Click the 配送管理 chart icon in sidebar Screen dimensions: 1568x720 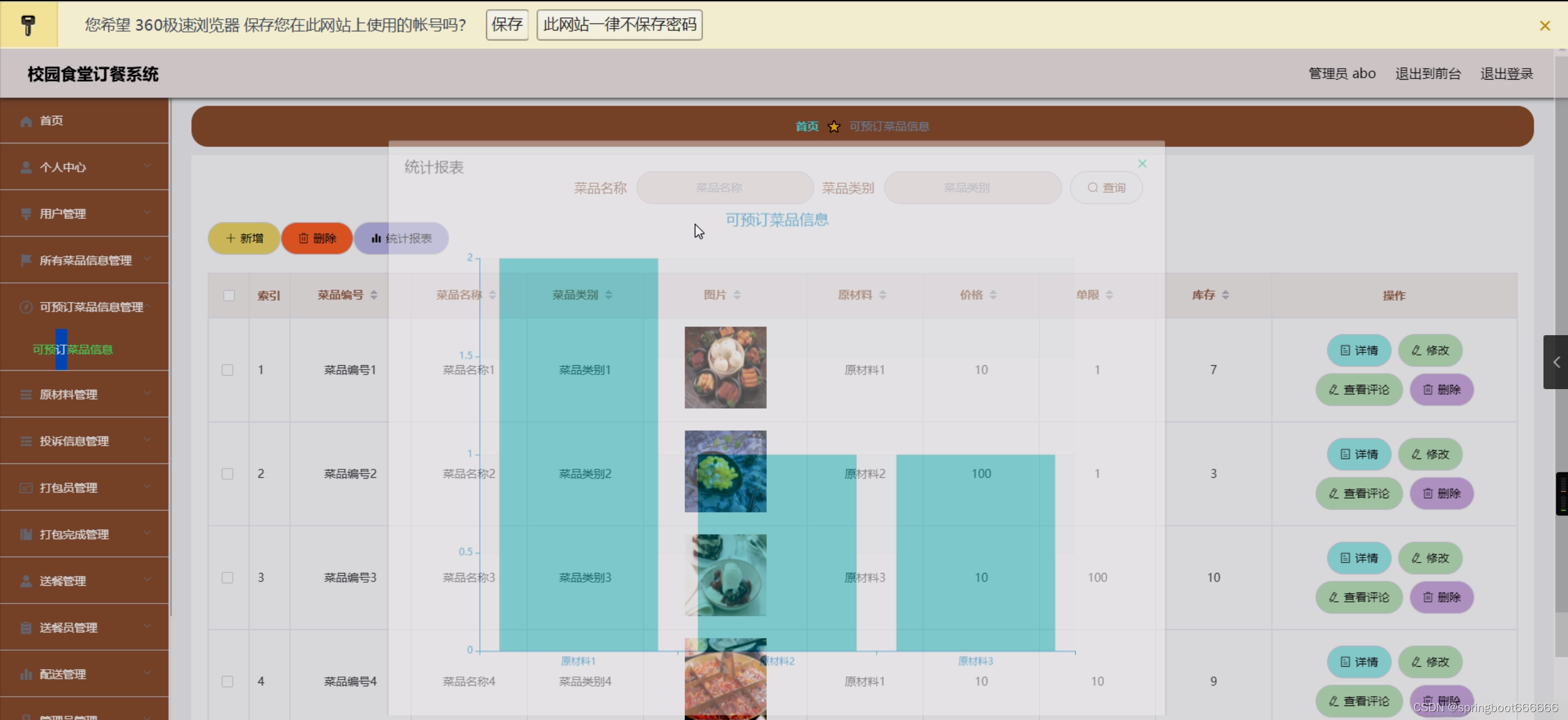(x=26, y=674)
